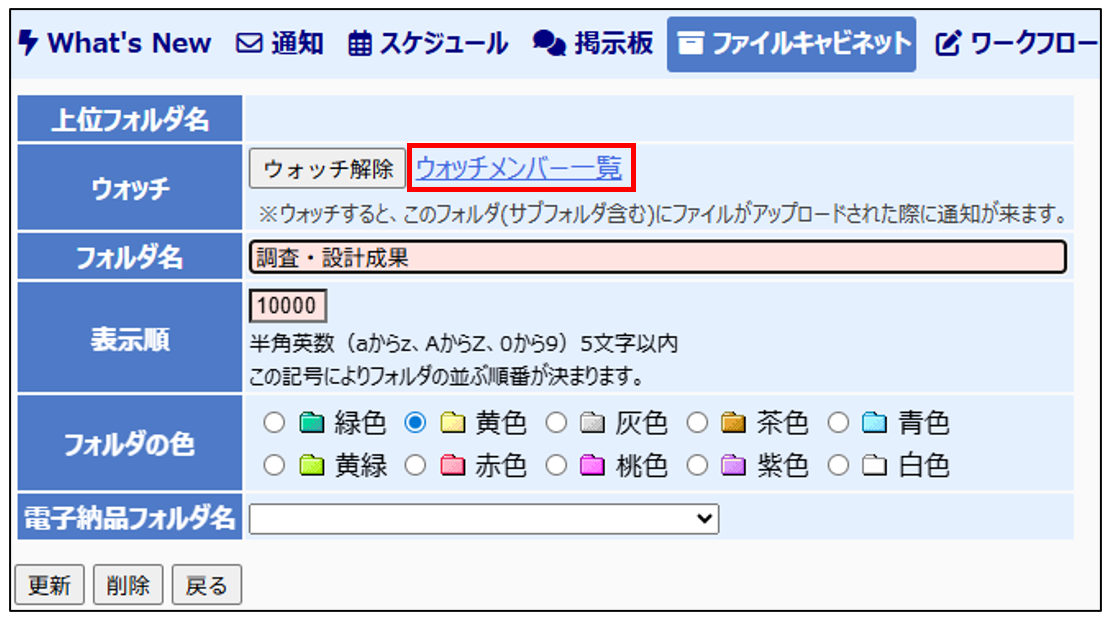
Task: Click the brown folder icon
Action: click(734, 424)
